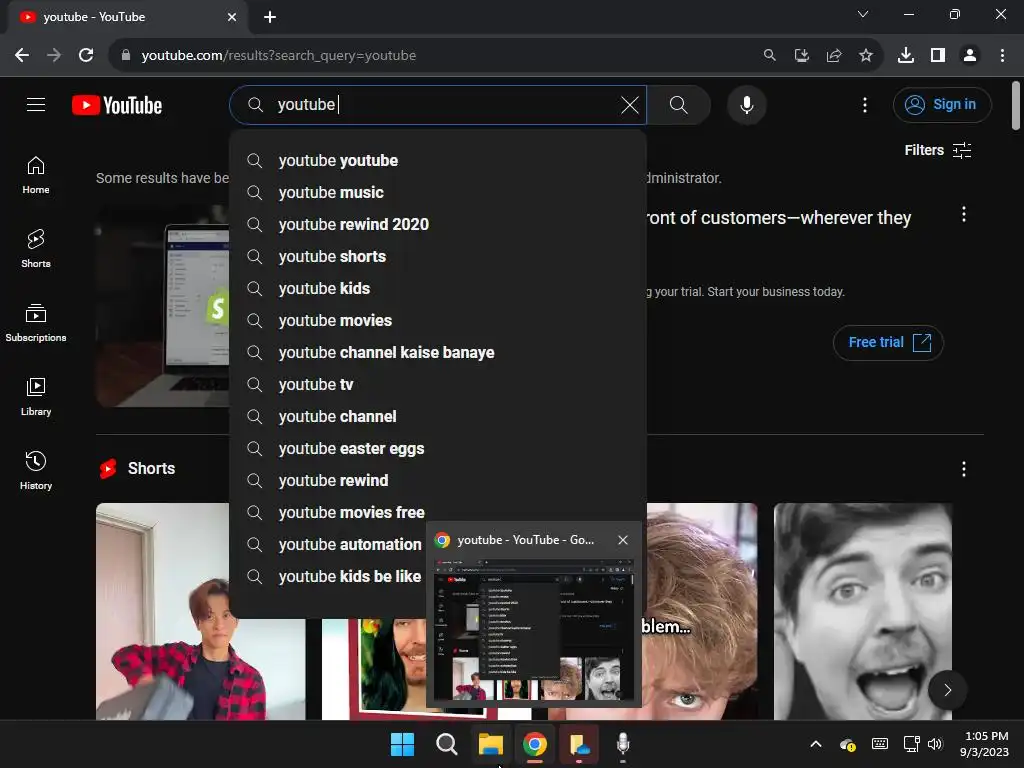
Task: Choose suggestion 'youtube automation'
Action: coord(328,545)
